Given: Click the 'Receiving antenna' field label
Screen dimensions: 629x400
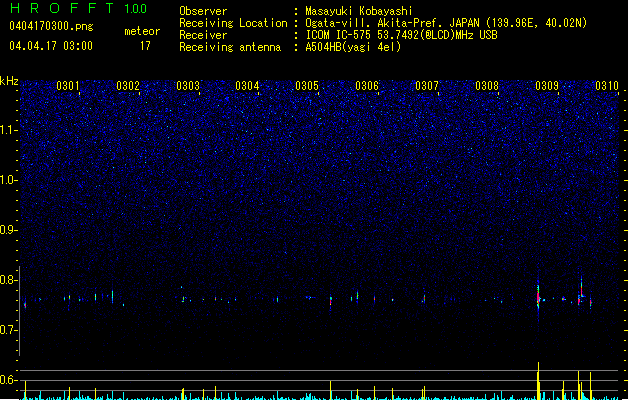Looking at the screenshot, I should click(230, 47).
